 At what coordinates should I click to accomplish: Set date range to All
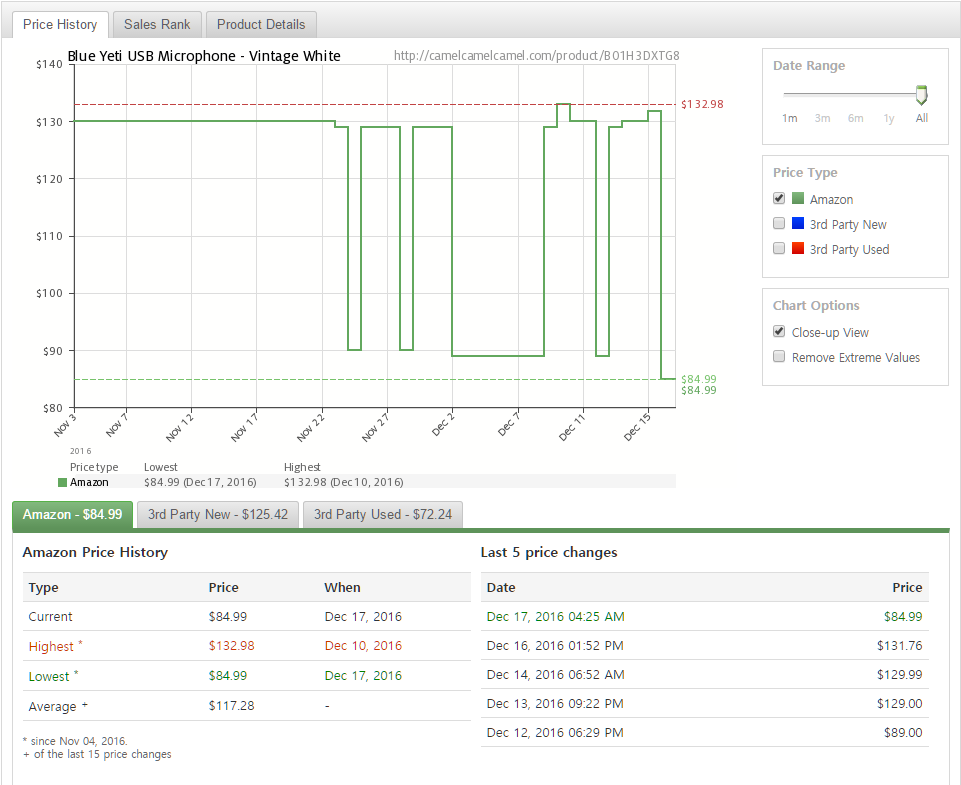(x=922, y=118)
